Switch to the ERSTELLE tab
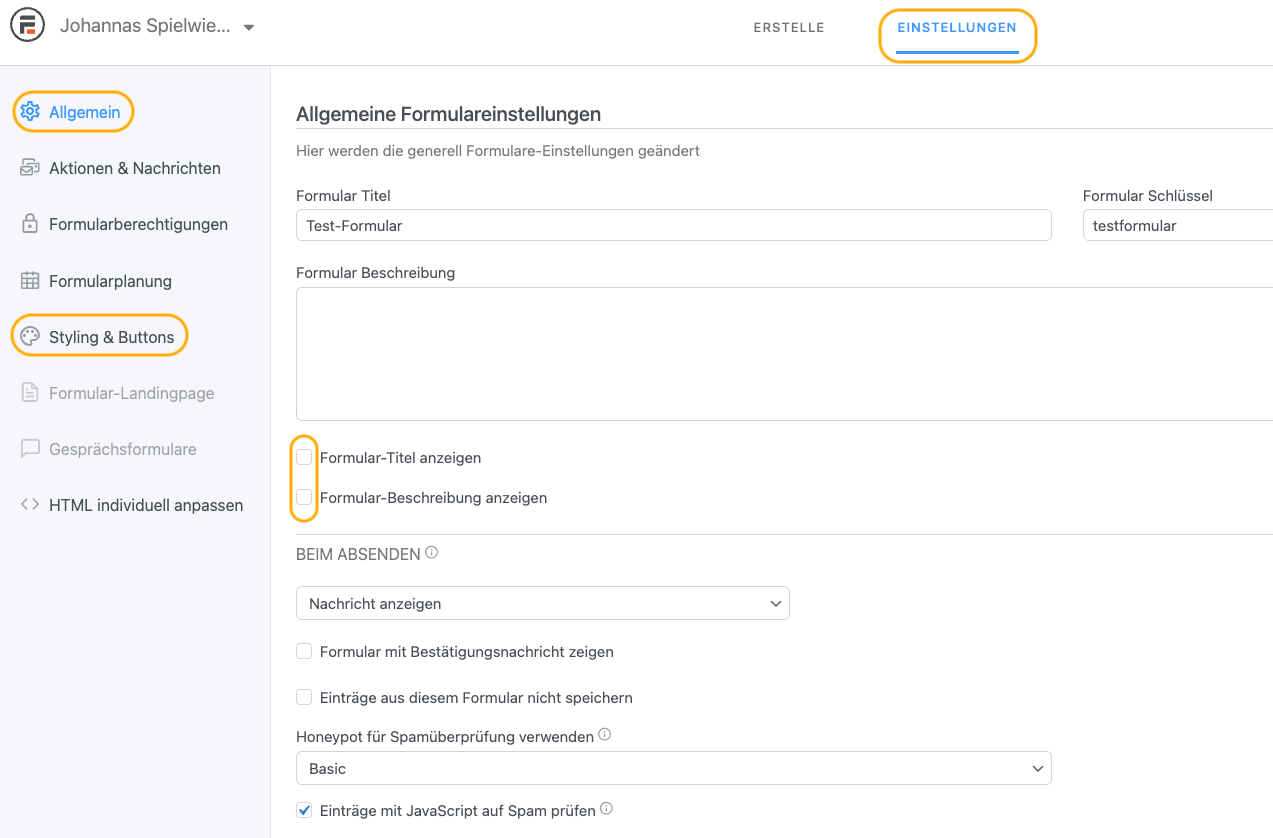Viewport: 1273px width, 838px height. (789, 28)
